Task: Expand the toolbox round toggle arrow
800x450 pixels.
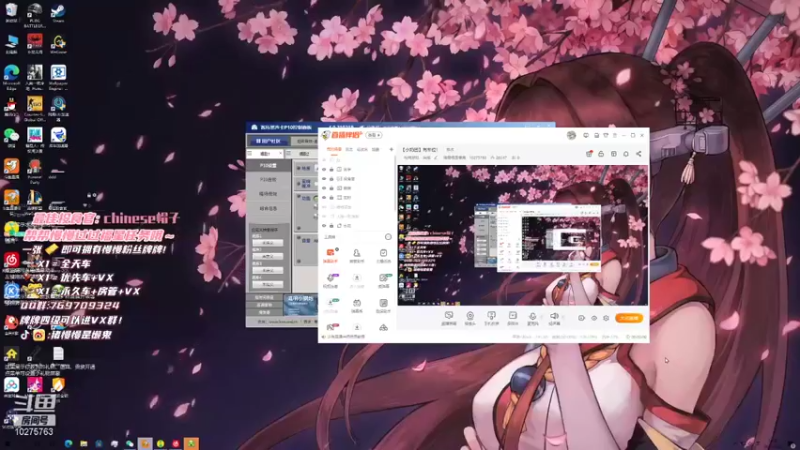Action: 388,237
